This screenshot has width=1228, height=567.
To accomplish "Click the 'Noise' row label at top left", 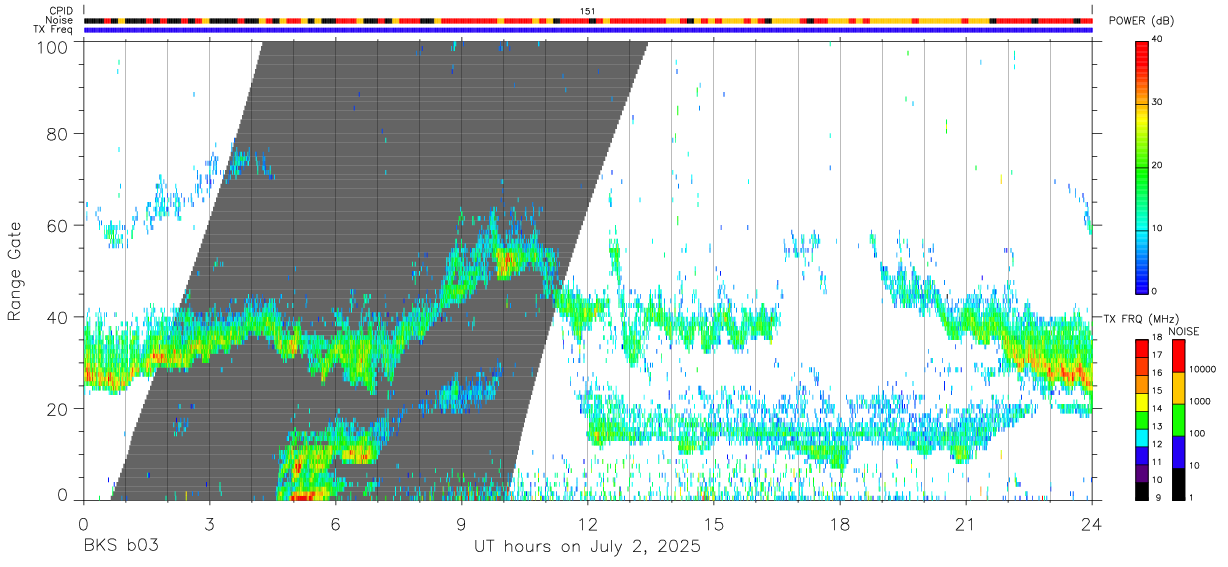I will coord(60,20).
